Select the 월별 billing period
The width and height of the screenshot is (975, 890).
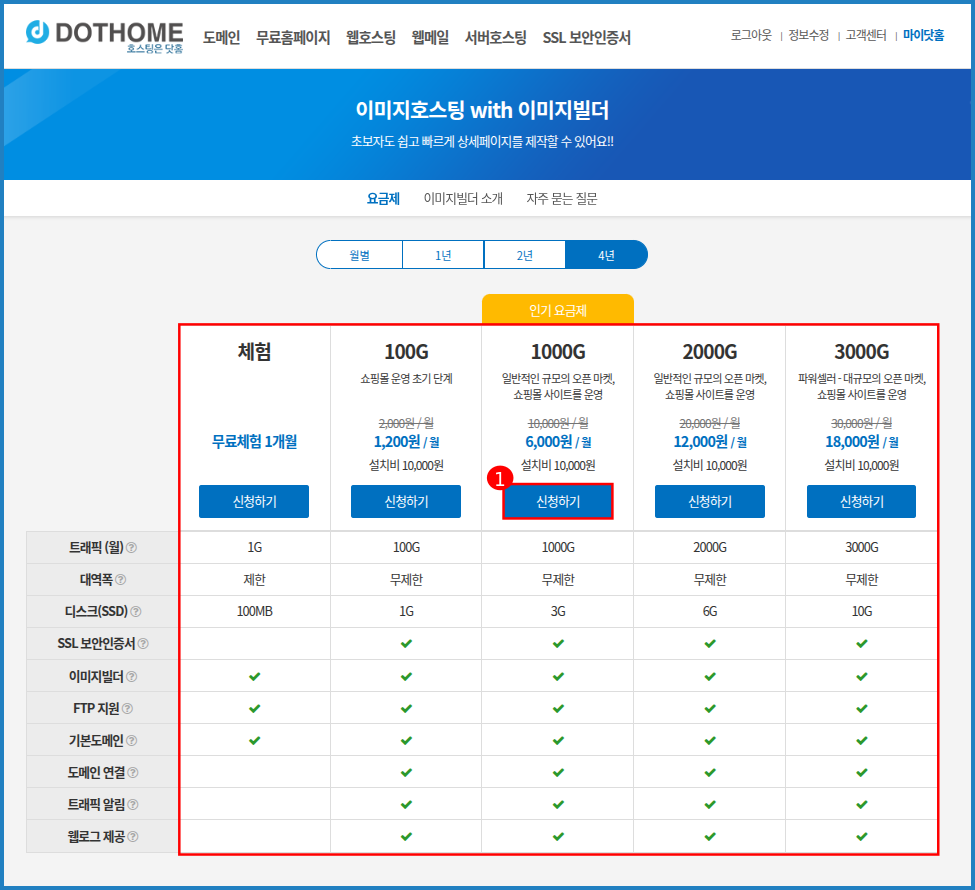tap(360, 255)
